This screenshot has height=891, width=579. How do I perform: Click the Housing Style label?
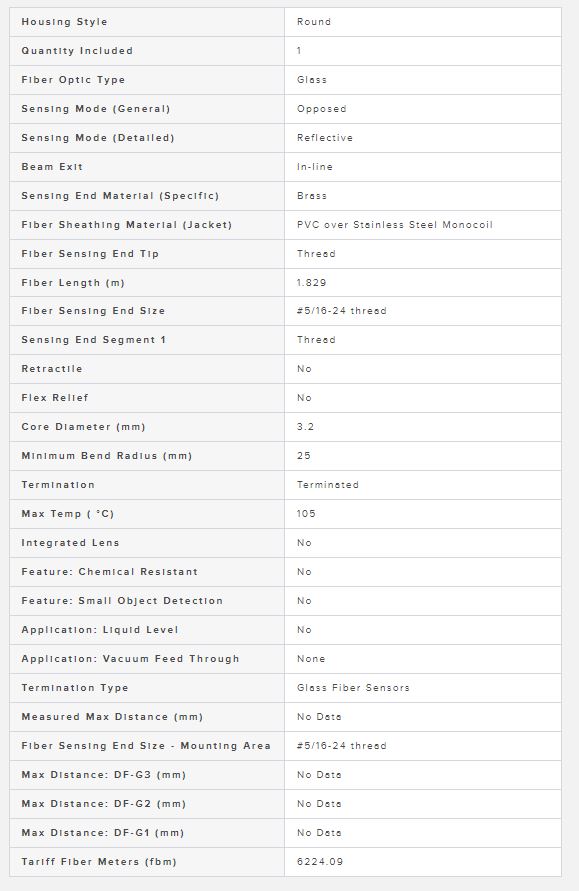(x=64, y=22)
